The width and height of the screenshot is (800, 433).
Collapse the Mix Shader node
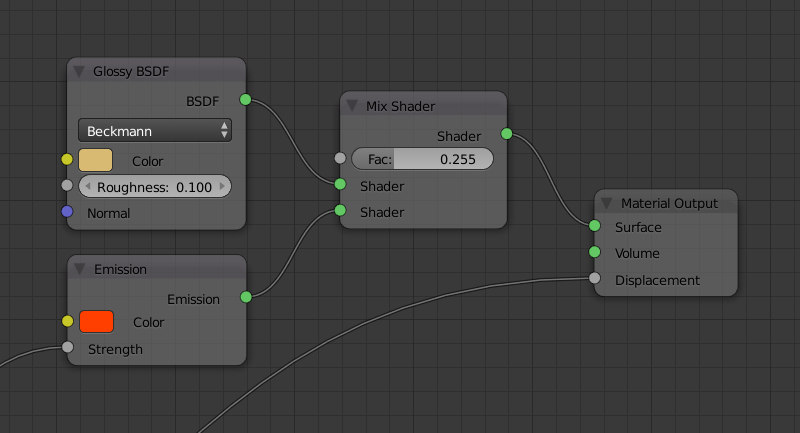[x=352, y=106]
